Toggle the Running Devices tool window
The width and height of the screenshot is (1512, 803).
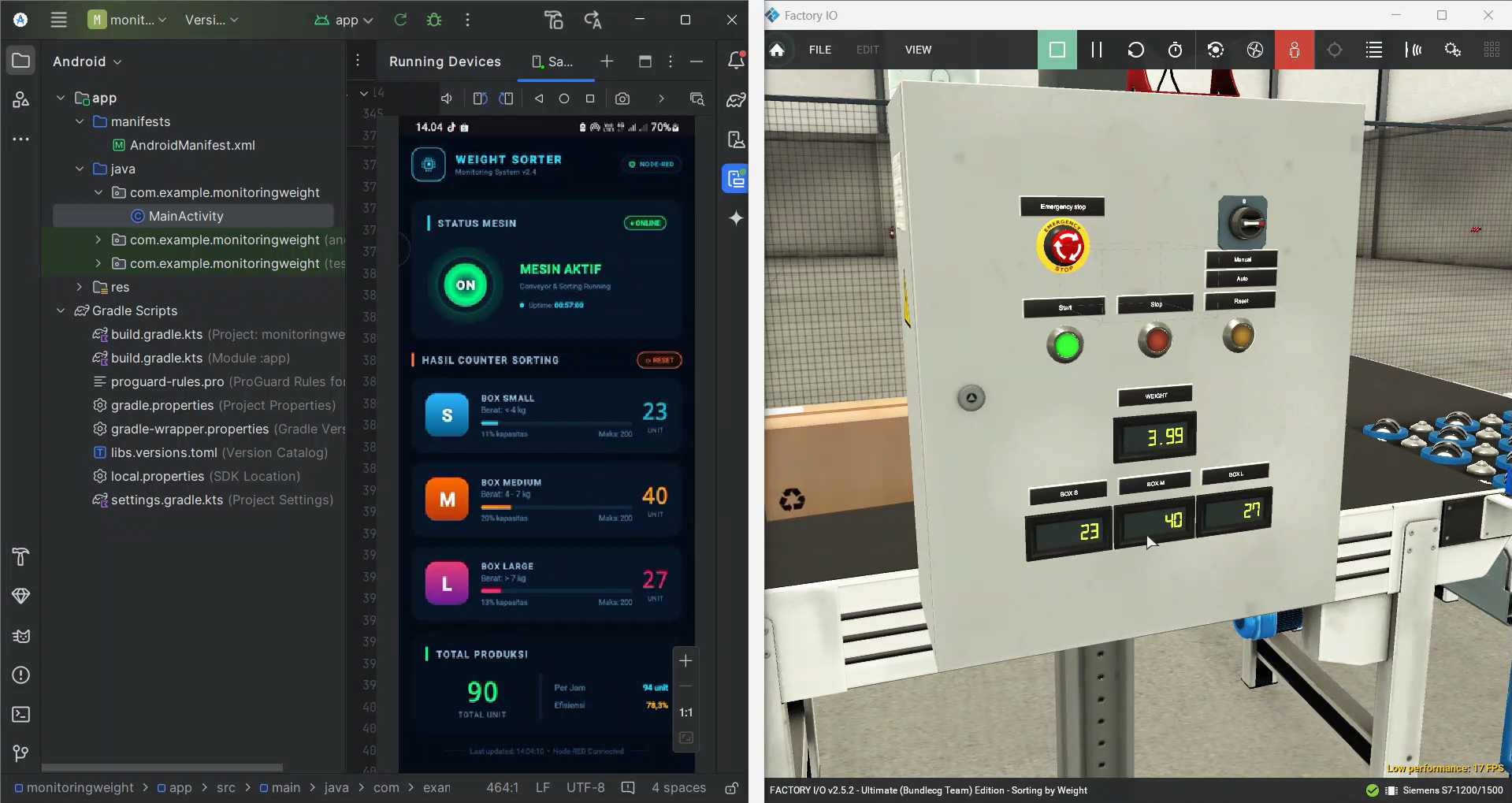[x=736, y=179]
